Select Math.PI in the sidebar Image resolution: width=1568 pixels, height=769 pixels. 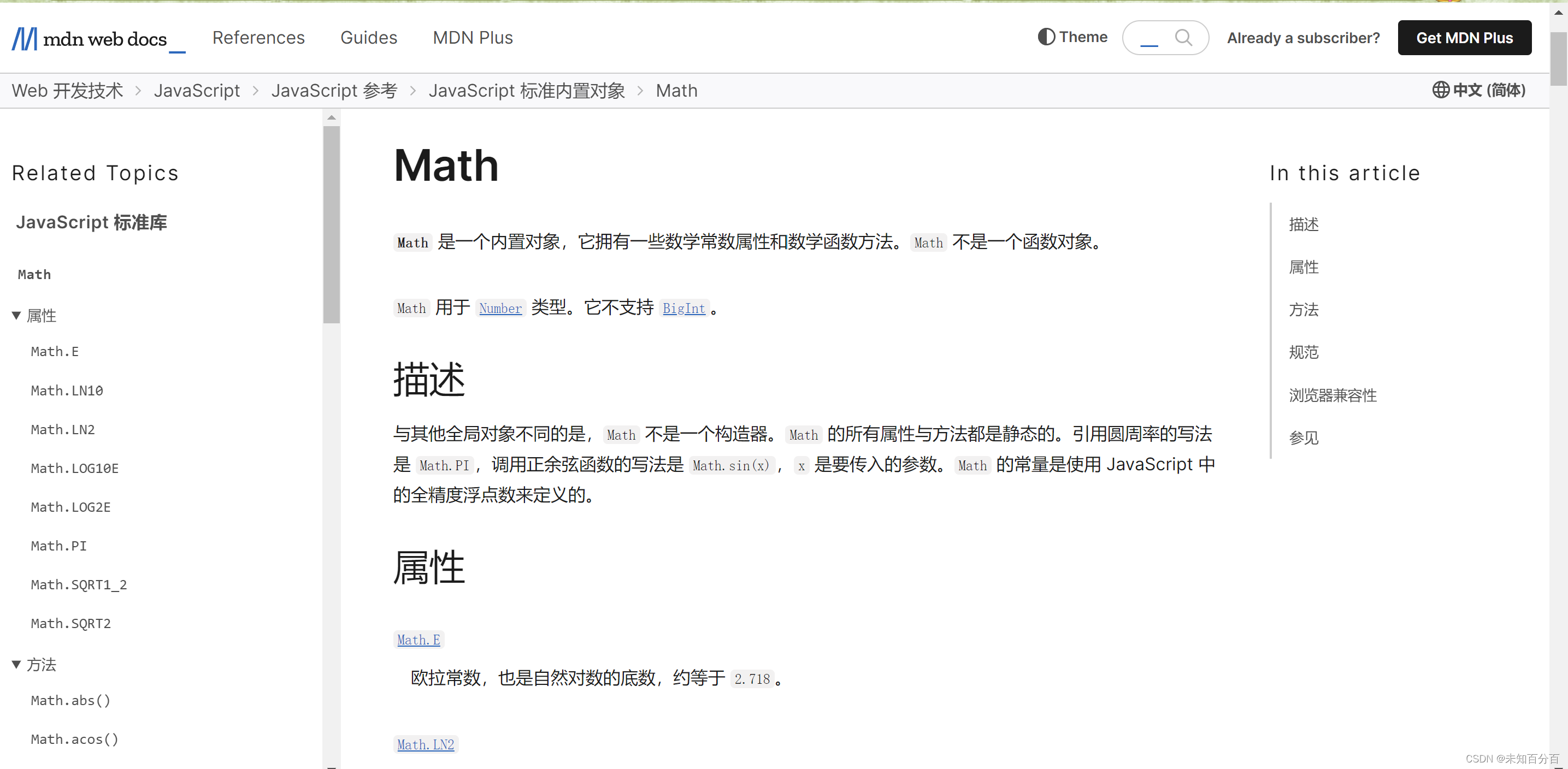[58, 546]
